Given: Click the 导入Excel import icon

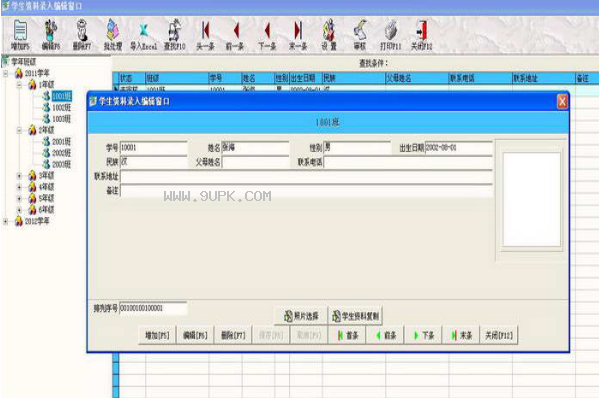Looking at the screenshot, I should 144,35.
